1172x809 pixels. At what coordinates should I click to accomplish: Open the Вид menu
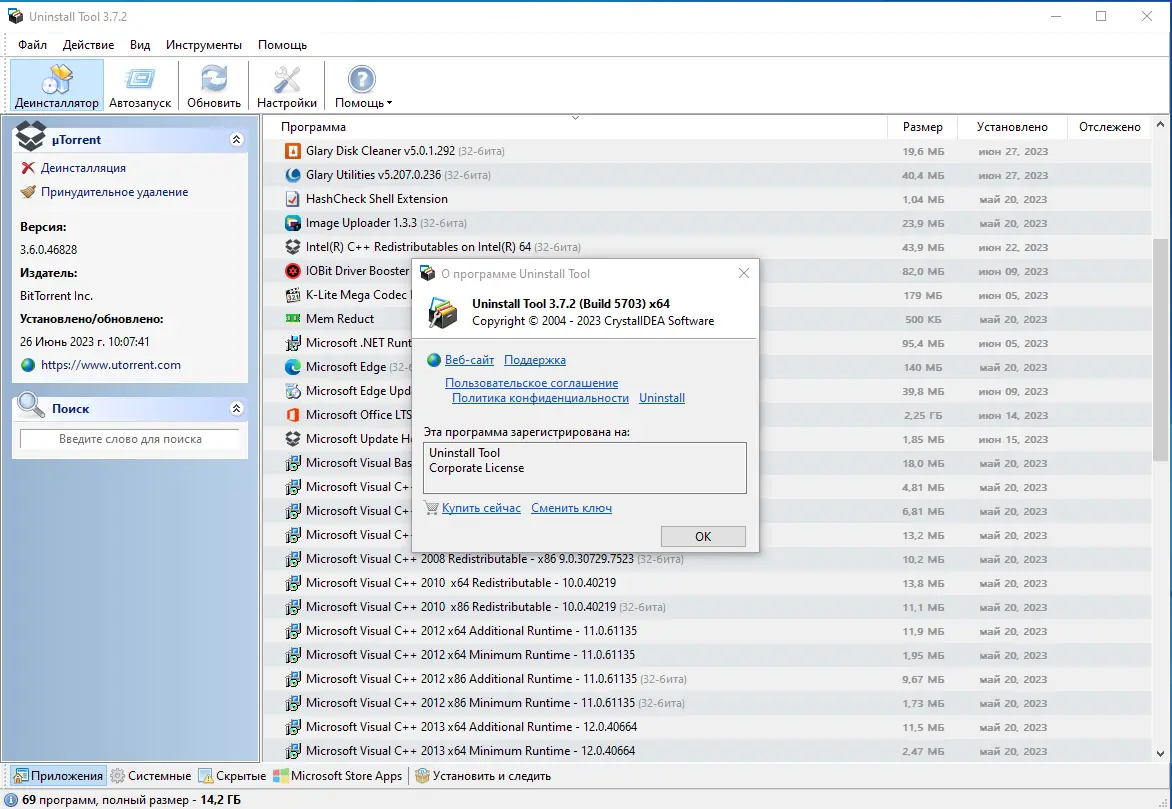[x=139, y=44]
